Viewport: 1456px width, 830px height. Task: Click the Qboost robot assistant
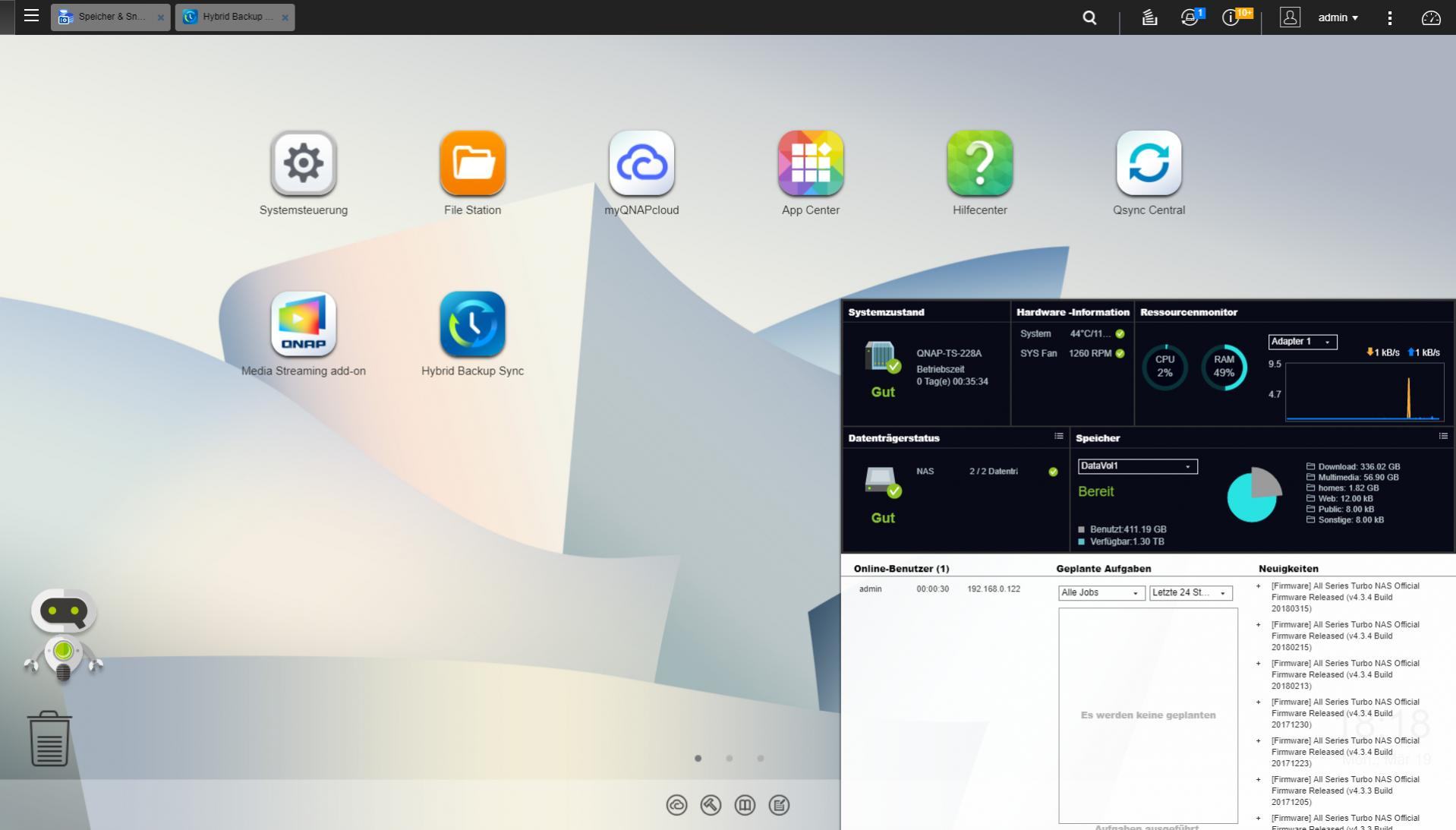click(x=64, y=635)
